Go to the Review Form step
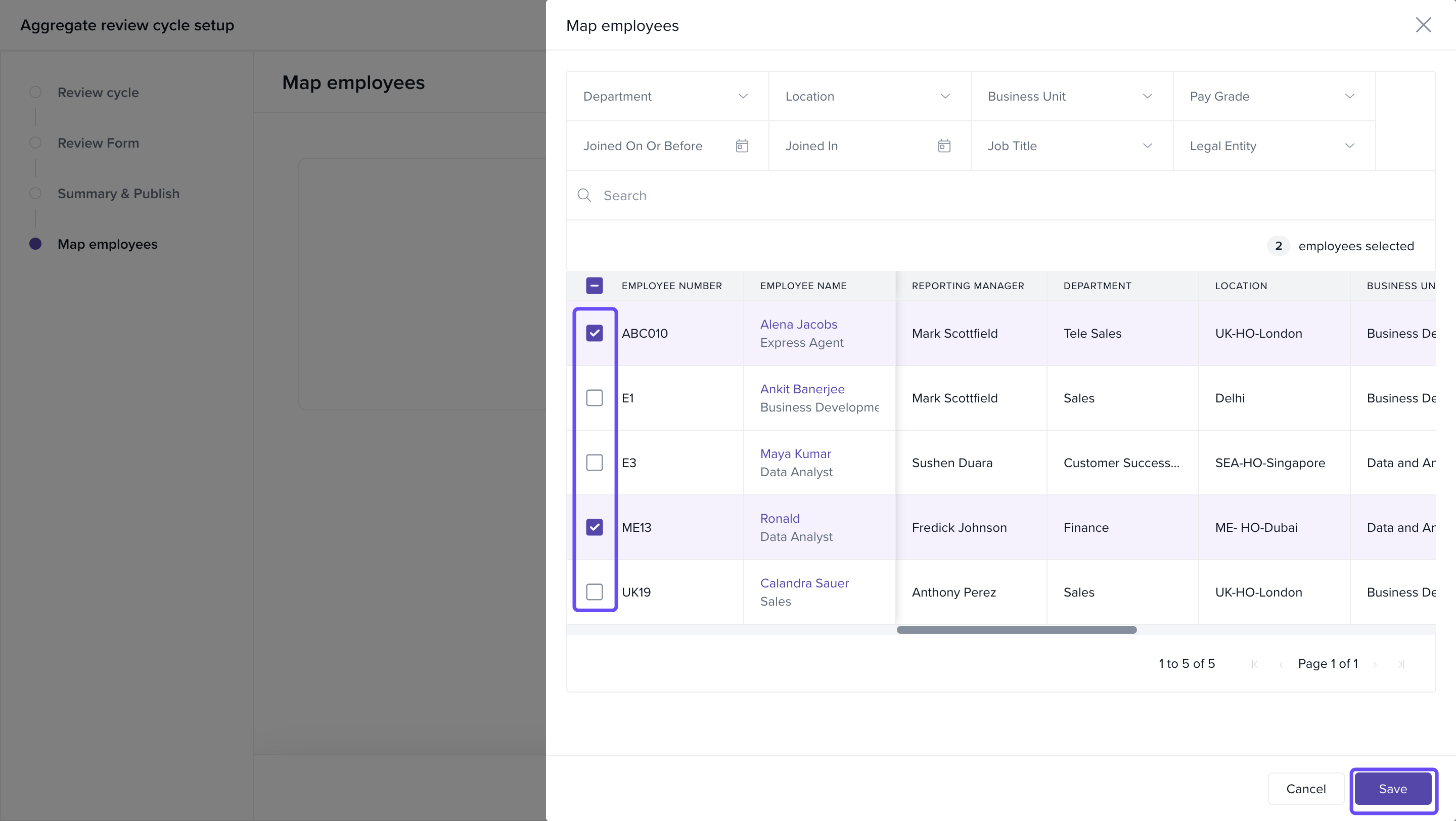This screenshot has height=821, width=1456. (x=98, y=143)
